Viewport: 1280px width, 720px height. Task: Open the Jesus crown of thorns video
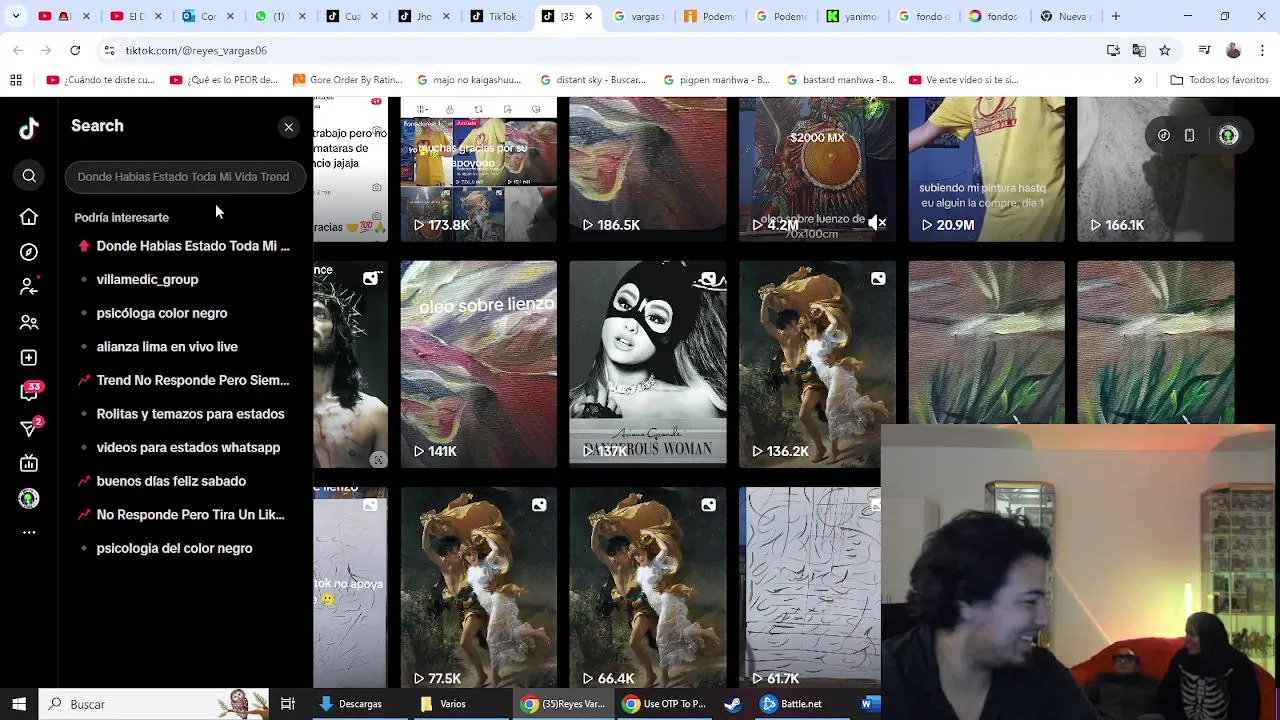pyautogui.click(x=350, y=364)
